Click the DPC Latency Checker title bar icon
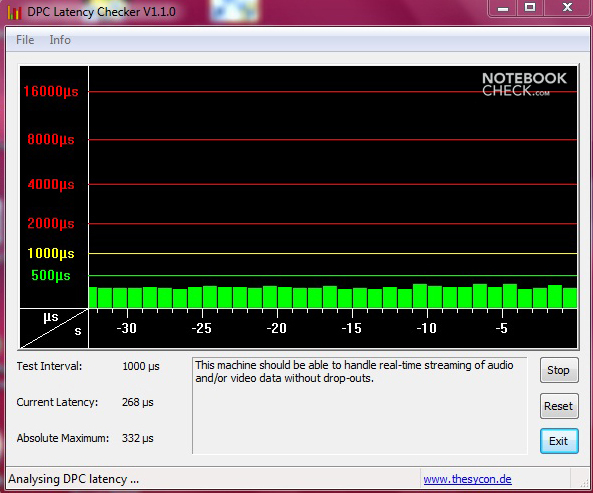Viewport: 593px width, 493px height. 14,12
